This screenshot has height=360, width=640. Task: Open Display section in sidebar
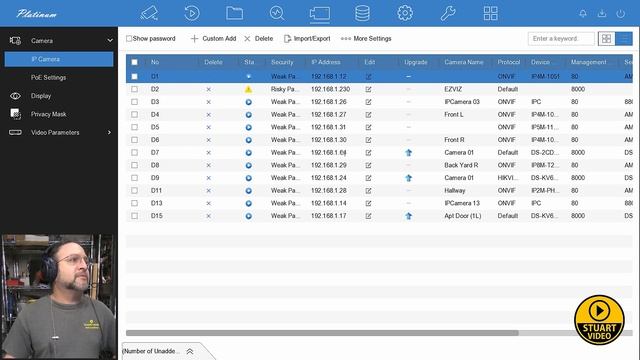41,96
